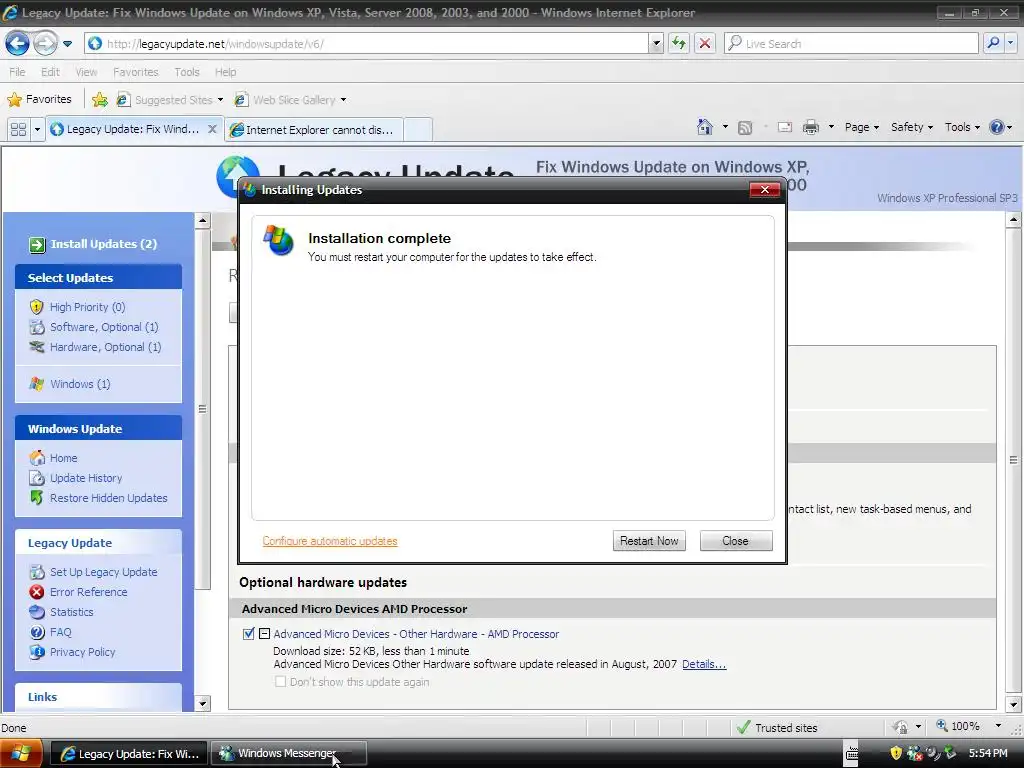
Task: Click the Home toolbar icon
Action: tap(705, 127)
